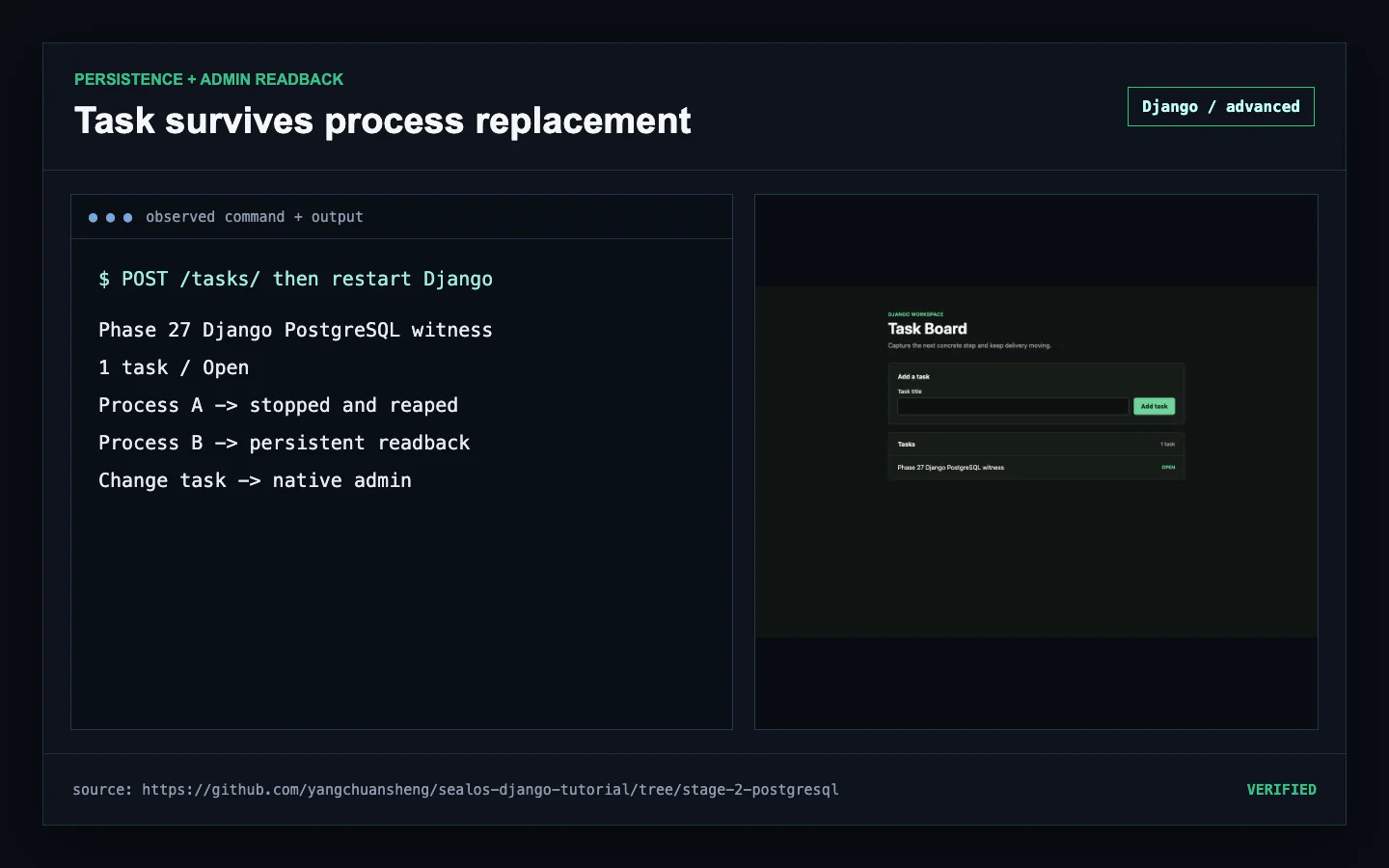Click the 'Task survives process replacement' heading

[382, 121]
